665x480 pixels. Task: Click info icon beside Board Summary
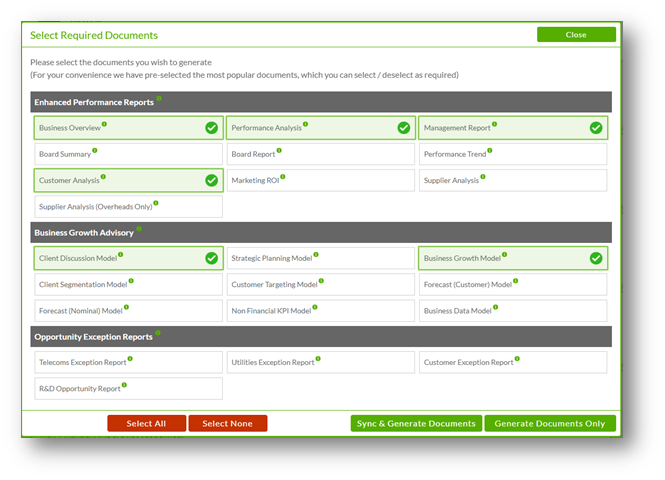pyautogui.click(x=96, y=151)
